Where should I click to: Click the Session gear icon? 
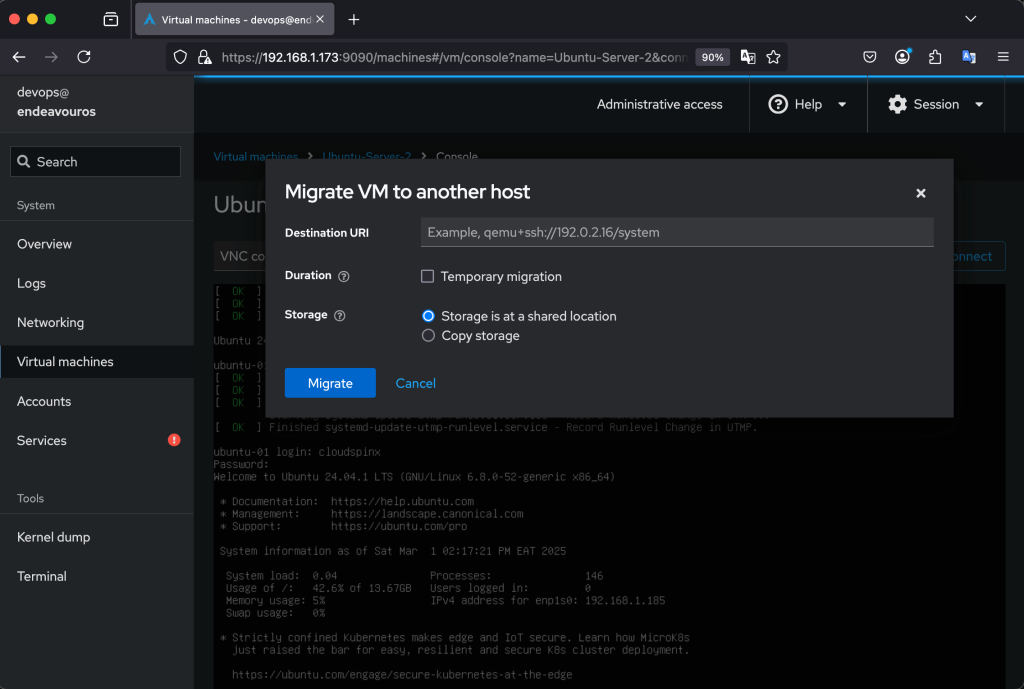[898, 104]
